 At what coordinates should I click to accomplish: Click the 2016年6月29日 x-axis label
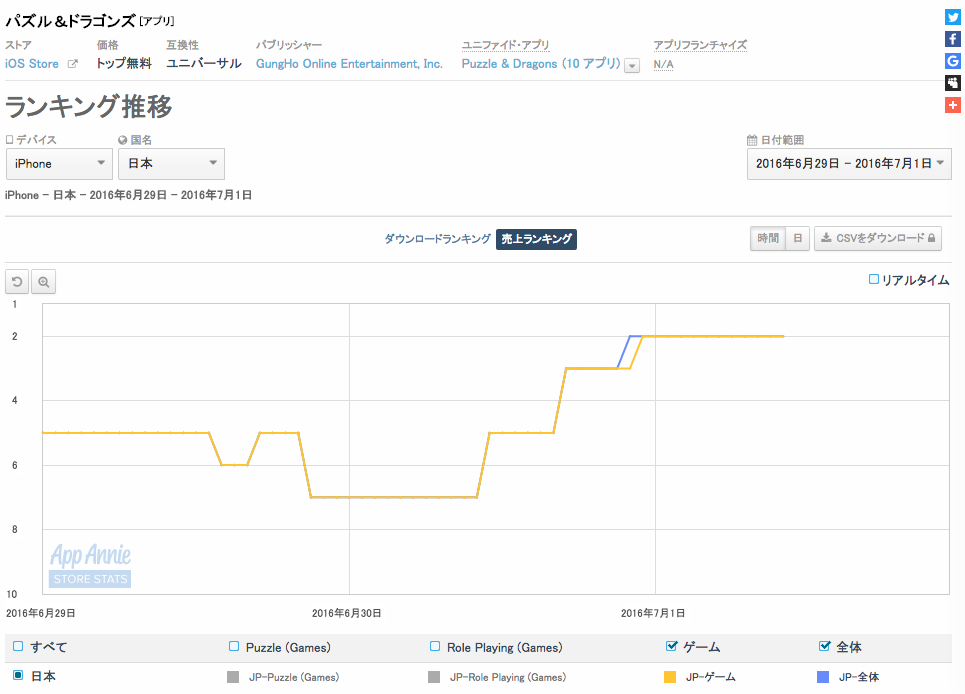41,613
